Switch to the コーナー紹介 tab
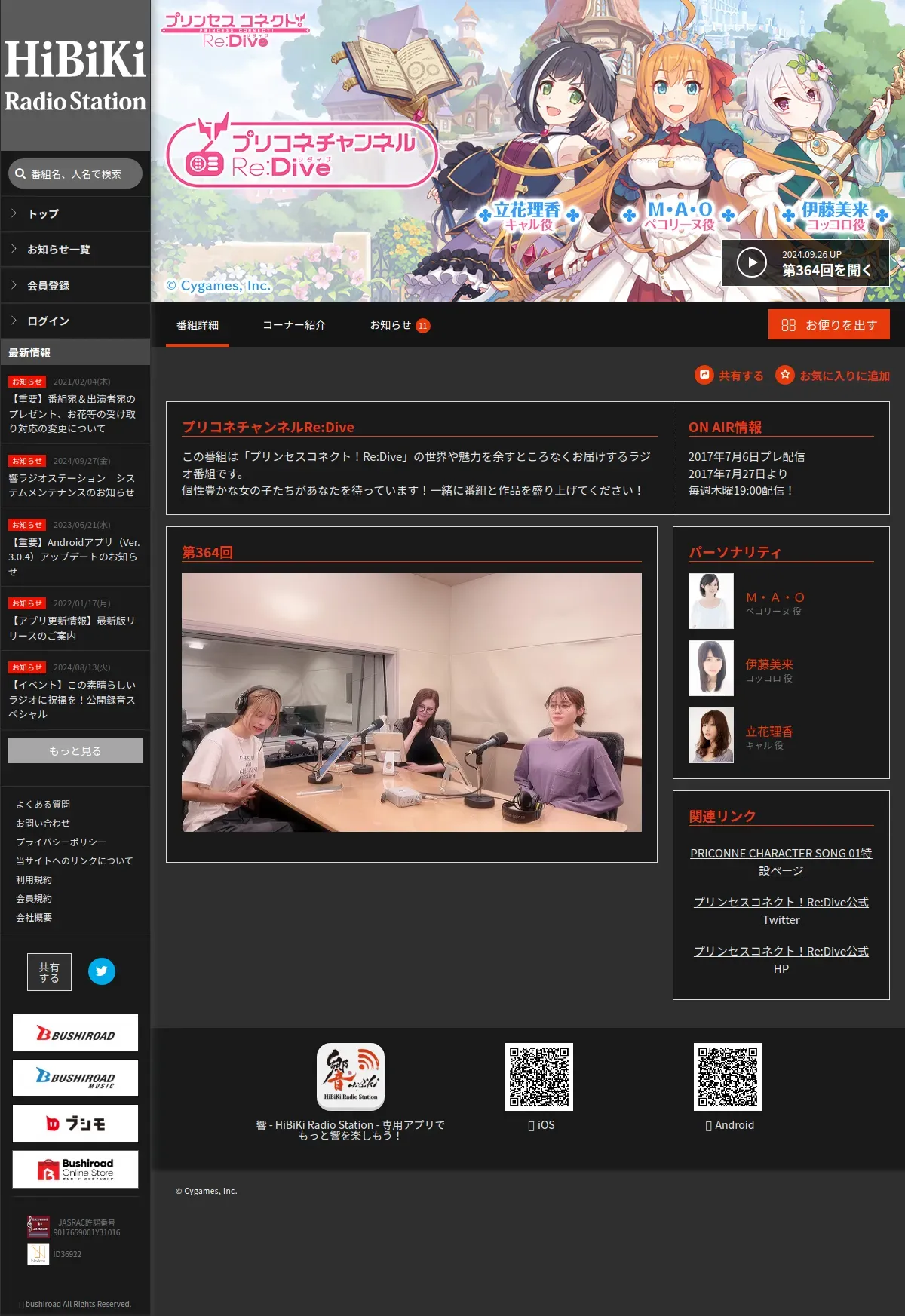Viewport: 905px width, 1316px height. click(x=294, y=325)
